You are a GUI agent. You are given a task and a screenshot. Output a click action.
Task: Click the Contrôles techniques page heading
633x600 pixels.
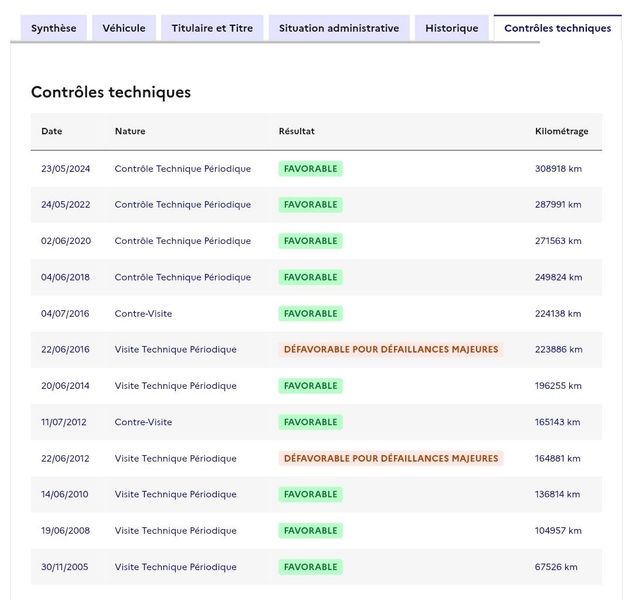tap(111, 92)
